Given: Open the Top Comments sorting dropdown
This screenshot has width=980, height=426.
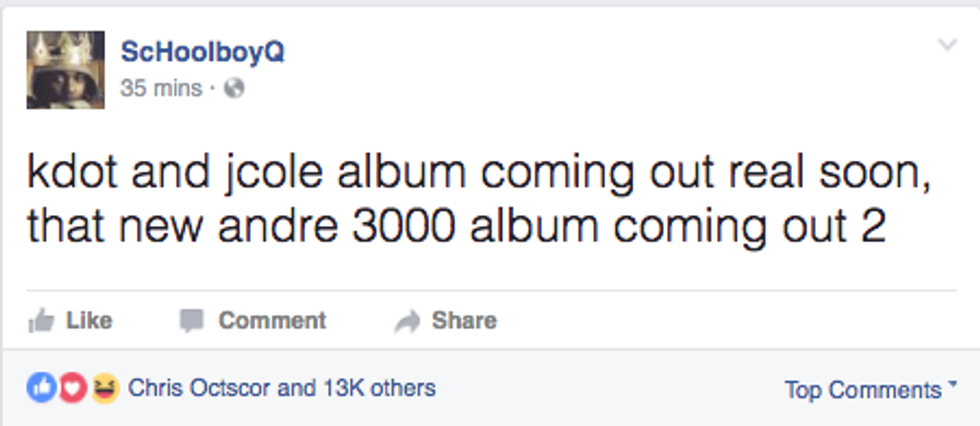Looking at the screenshot, I should (862, 389).
